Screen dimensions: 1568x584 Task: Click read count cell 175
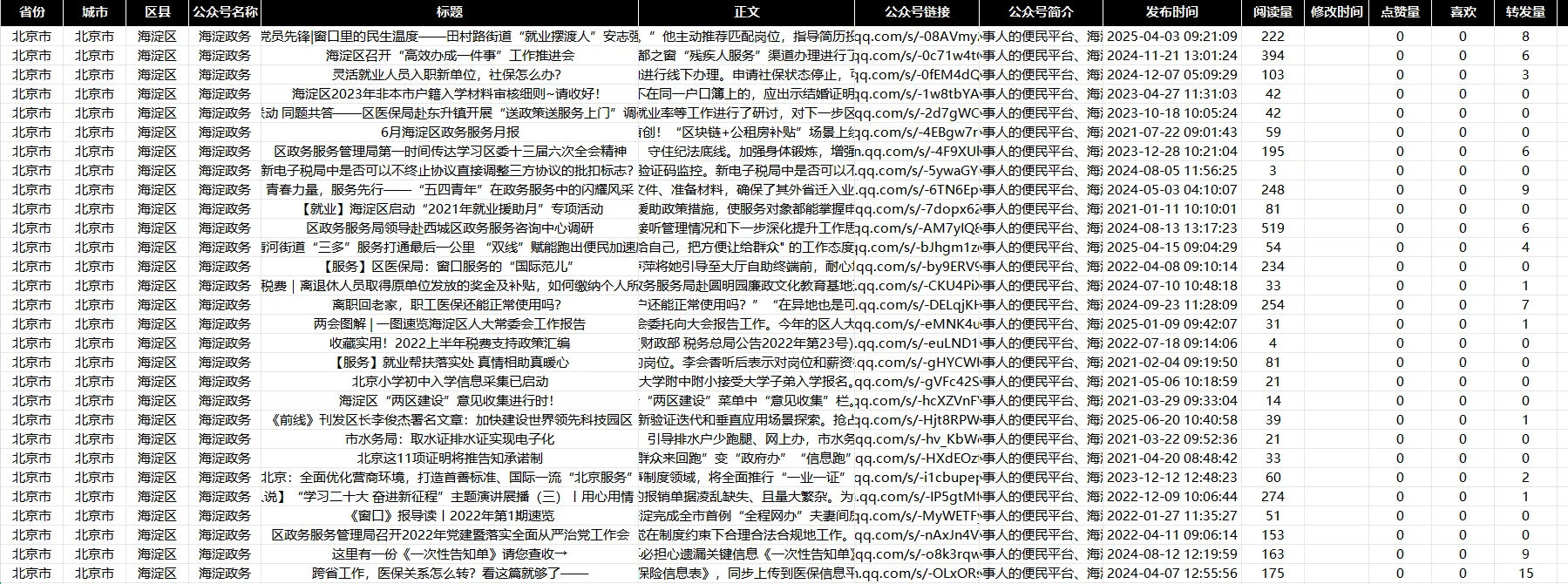click(1273, 573)
